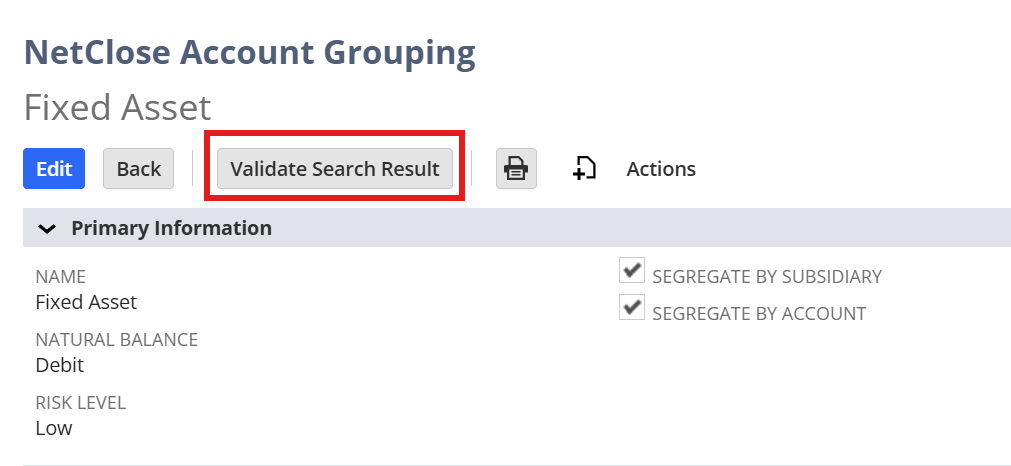Toggle the Segregate by Subsidiary checkbox
This screenshot has height=466, width=1011.
click(631, 271)
